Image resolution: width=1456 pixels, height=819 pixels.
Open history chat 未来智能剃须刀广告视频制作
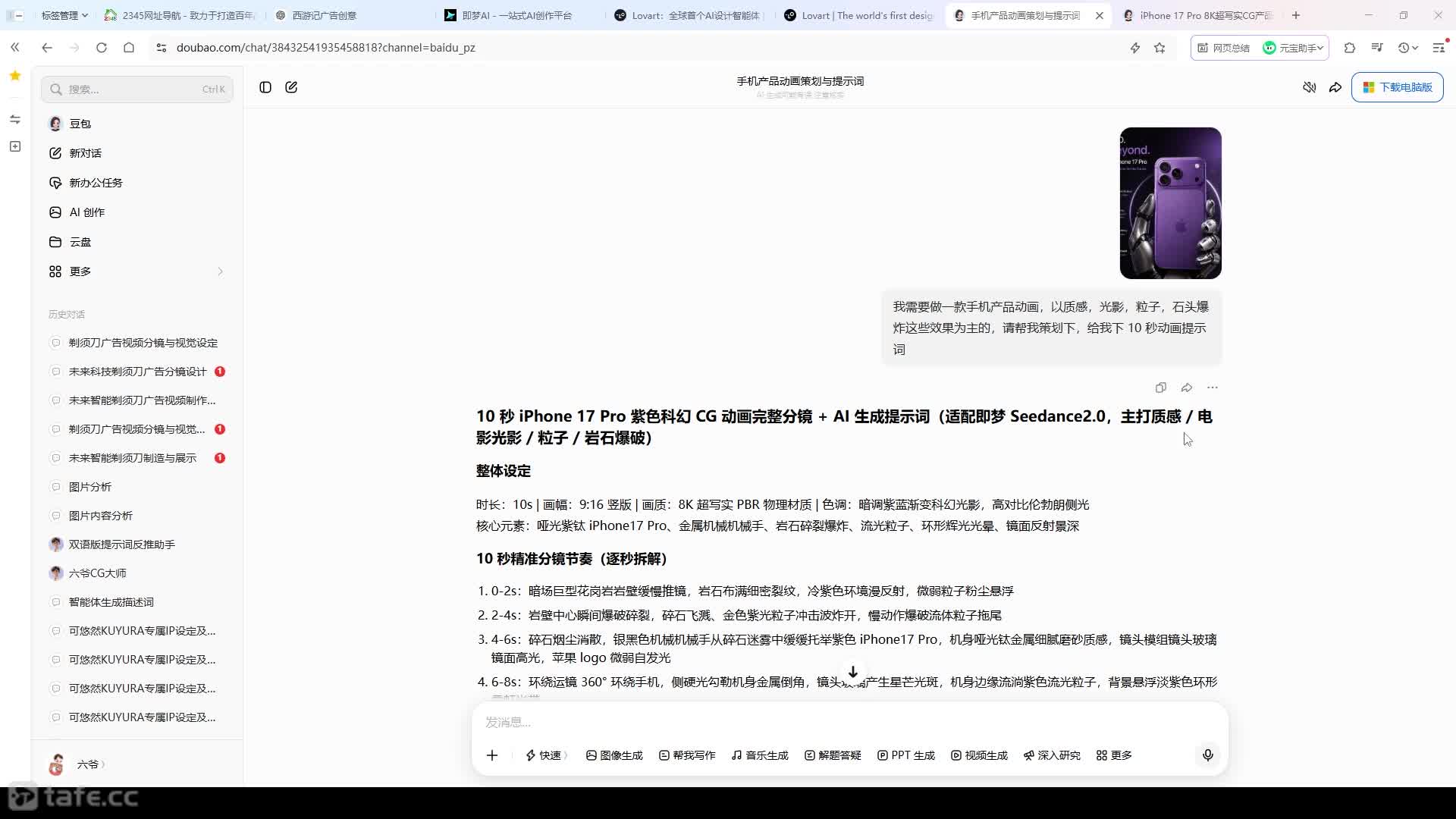(137, 400)
